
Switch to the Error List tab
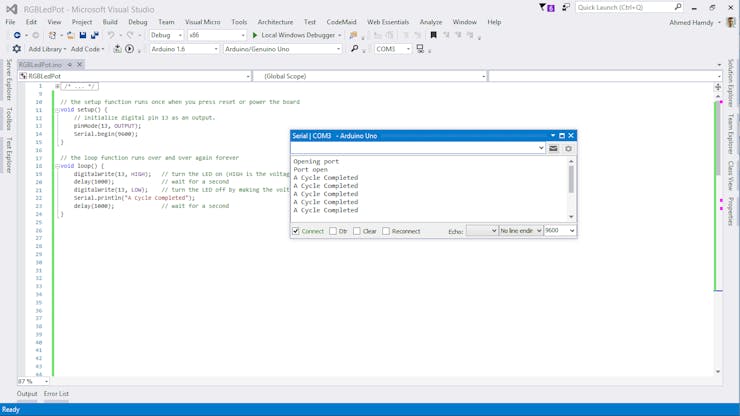coord(56,394)
